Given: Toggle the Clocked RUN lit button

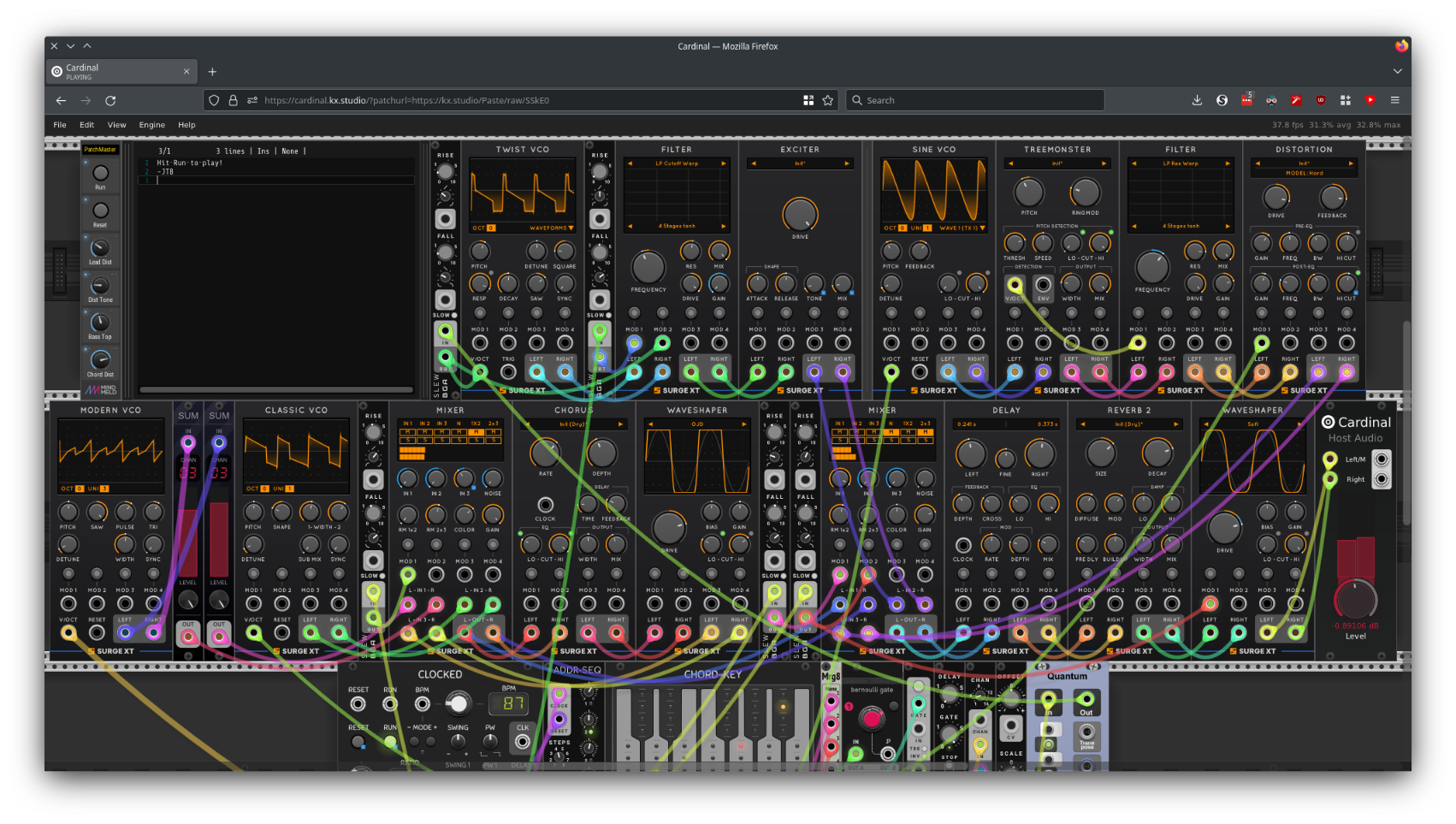Looking at the screenshot, I should [390, 741].
